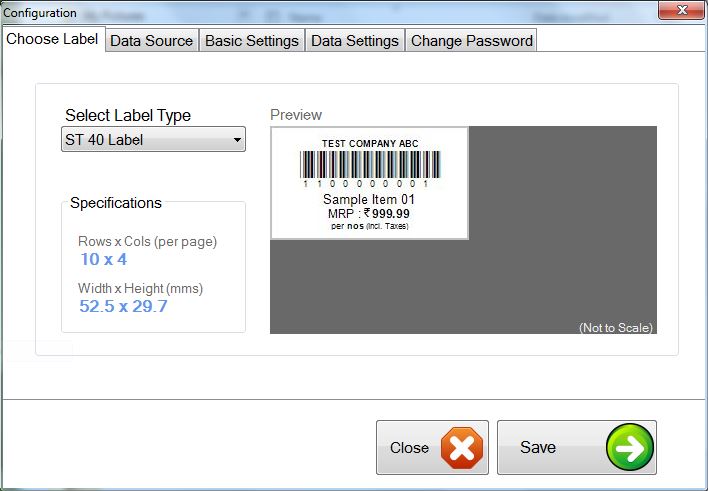Open the Data Source tab
This screenshot has width=708, height=491.
pyautogui.click(x=152, y=41)
